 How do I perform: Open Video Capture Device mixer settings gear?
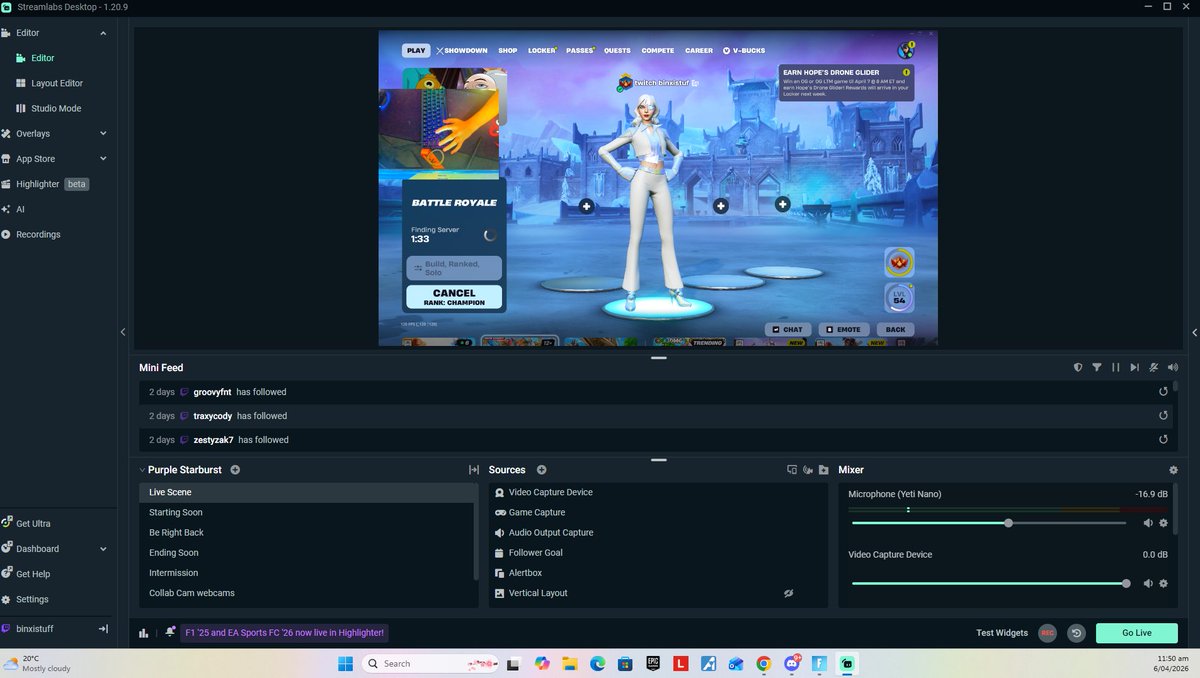pyautogui.click(x=1163, y=583)
